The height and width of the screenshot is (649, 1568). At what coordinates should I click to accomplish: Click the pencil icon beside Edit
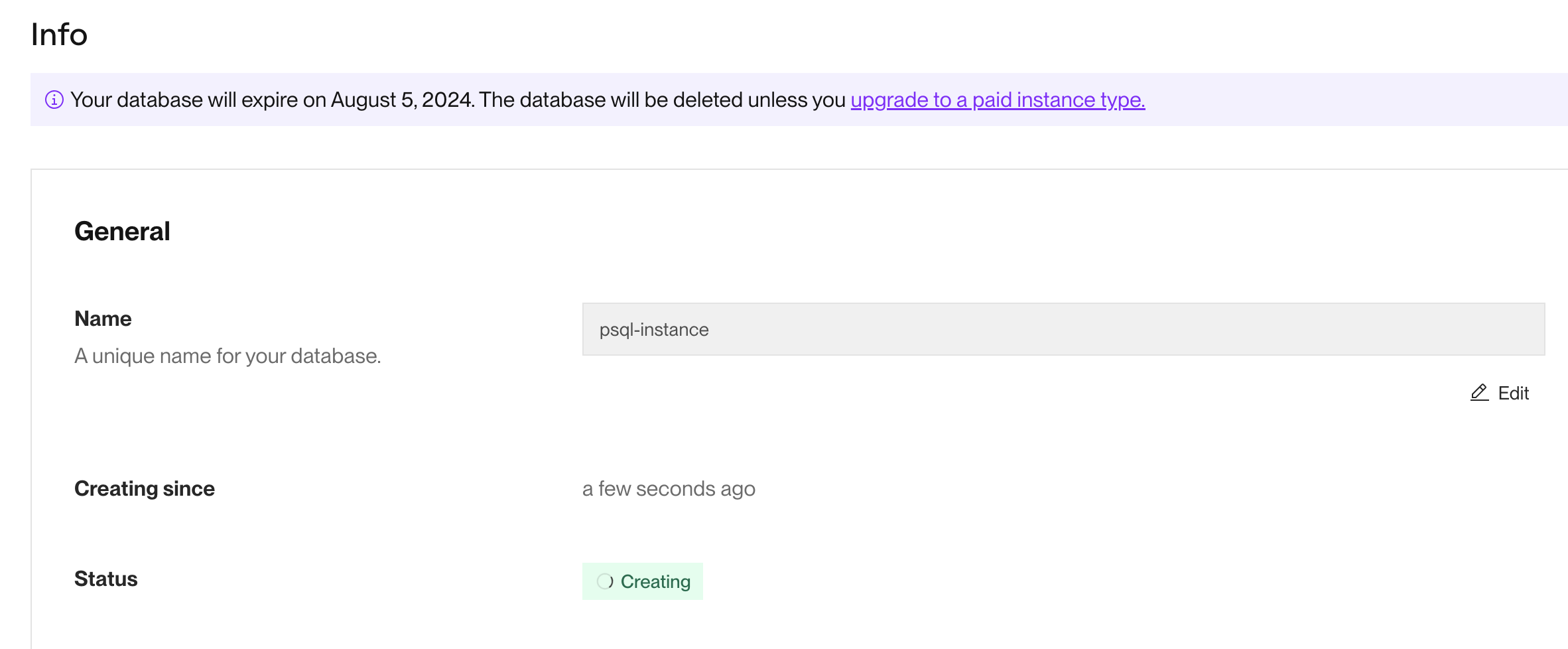click(x=1479, y=393)
